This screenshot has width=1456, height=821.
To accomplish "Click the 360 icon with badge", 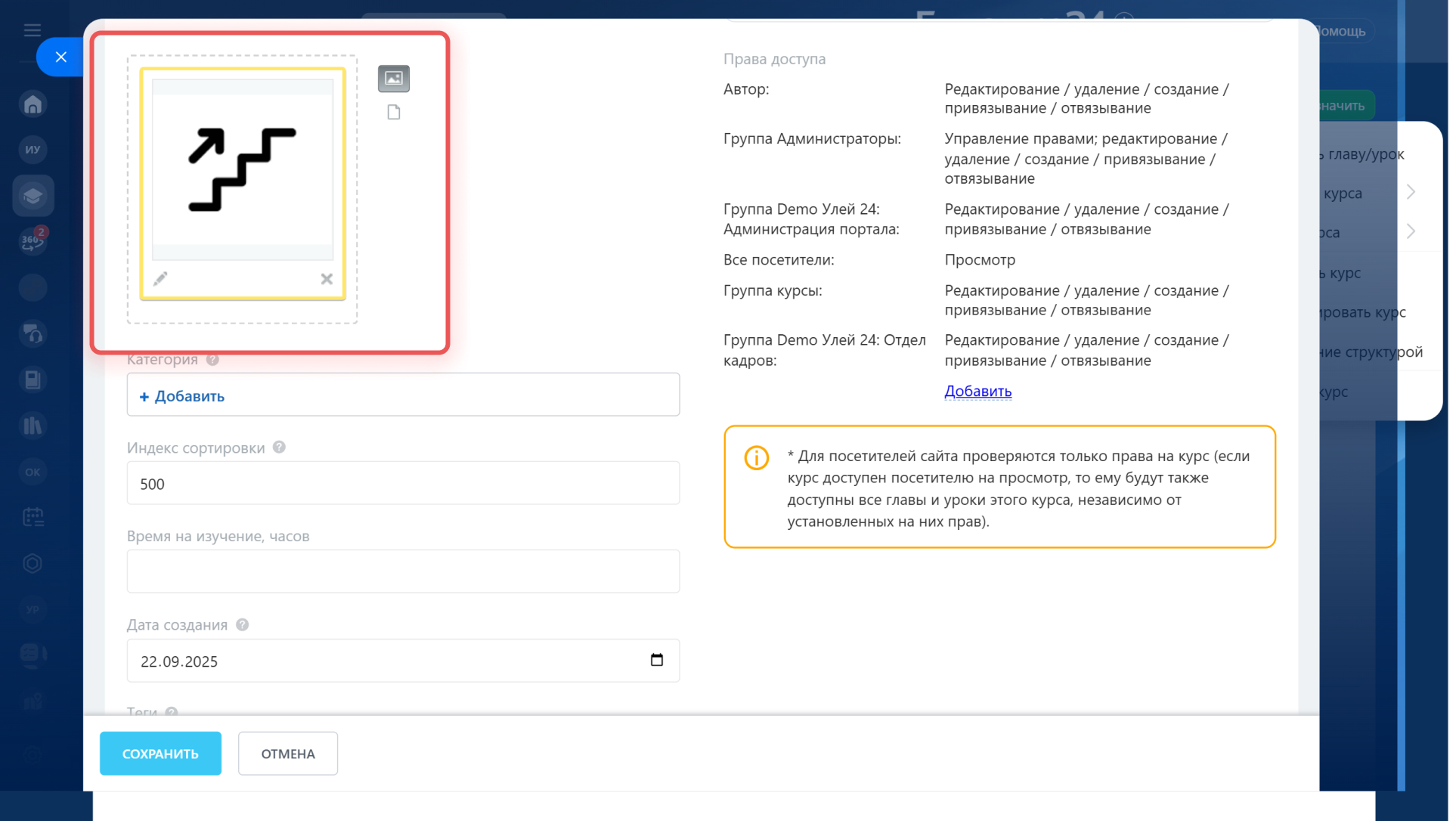I will pyautogui.click(x=33, y=241).
